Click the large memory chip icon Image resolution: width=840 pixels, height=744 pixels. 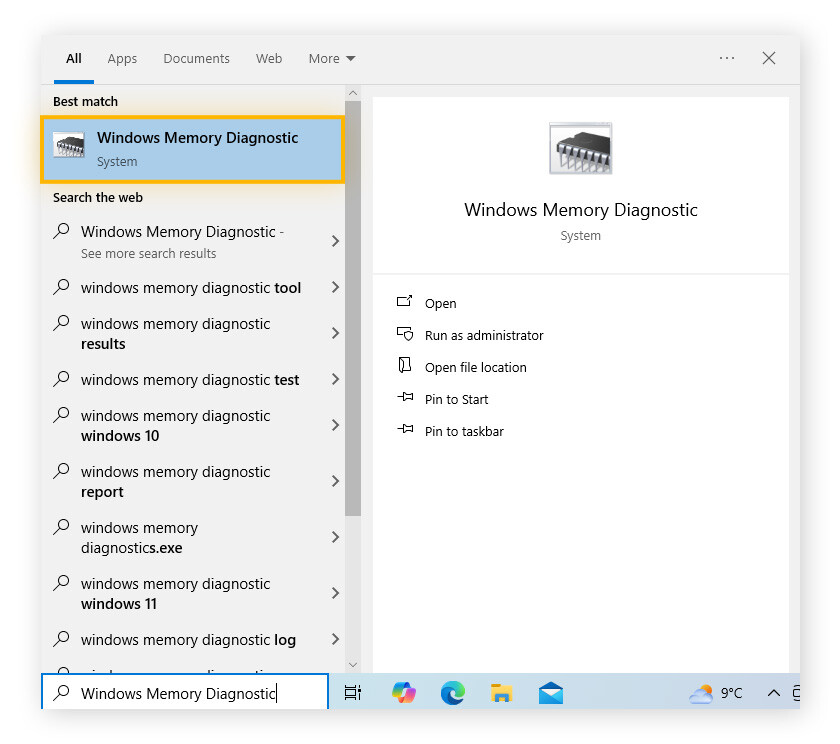coord(580,150)
